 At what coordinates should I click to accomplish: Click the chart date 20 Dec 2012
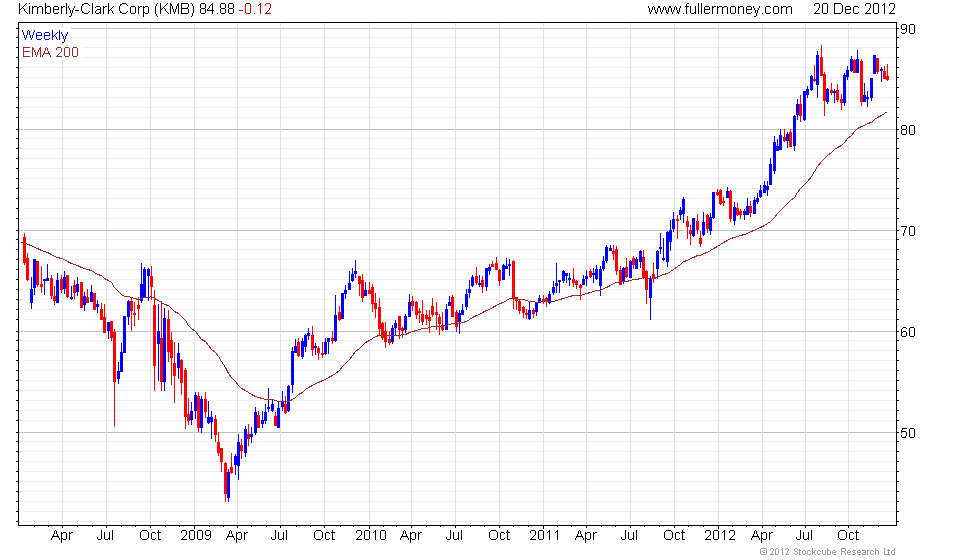(854, 9)
